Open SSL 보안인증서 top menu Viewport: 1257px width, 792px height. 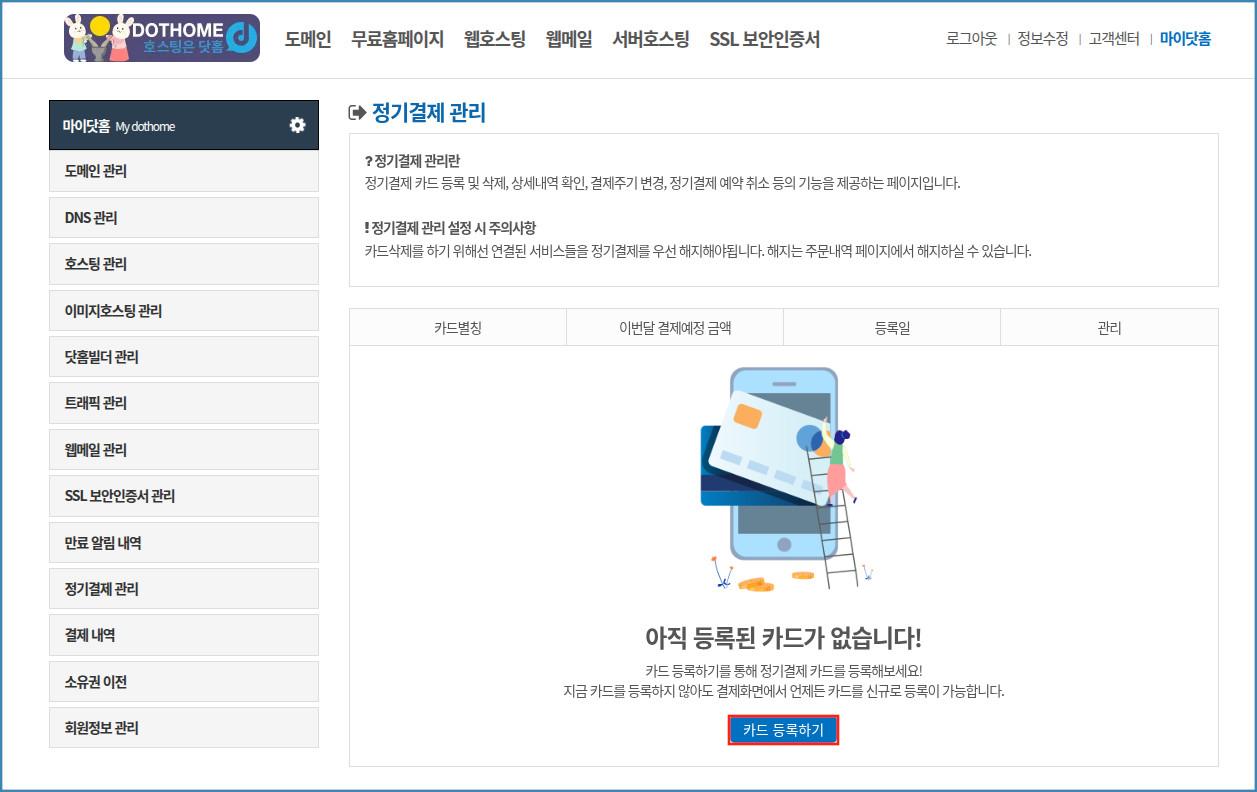click(x=764, y=39)
